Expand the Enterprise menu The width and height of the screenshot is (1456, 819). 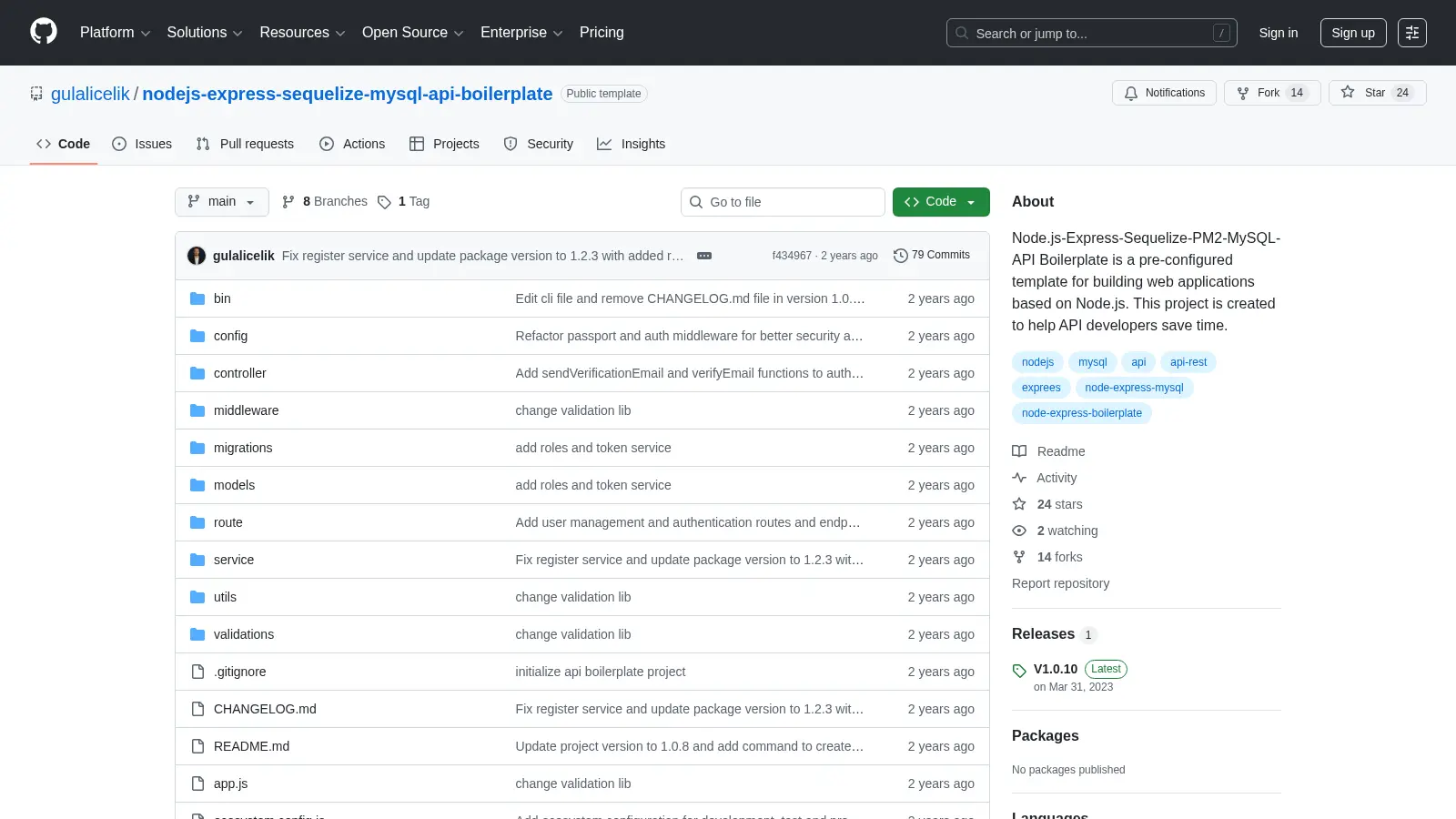point(521,33)
